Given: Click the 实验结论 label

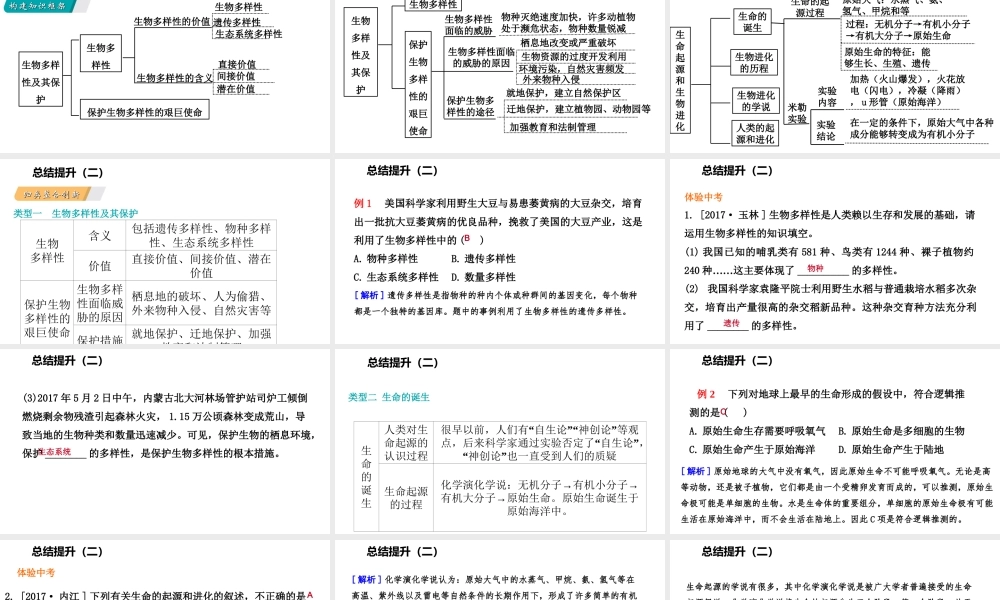Looking at the screenshot, I should point(826,130).
